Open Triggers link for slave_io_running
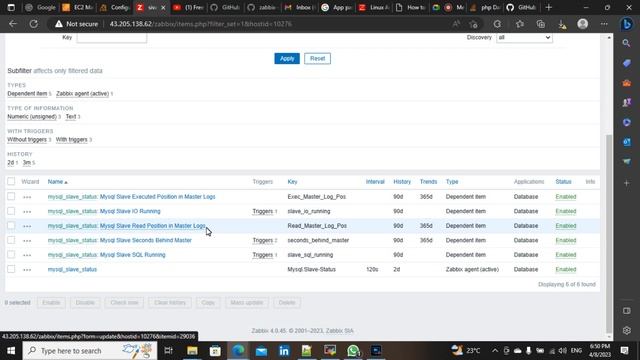640x360 pixels. pos(262,211)
